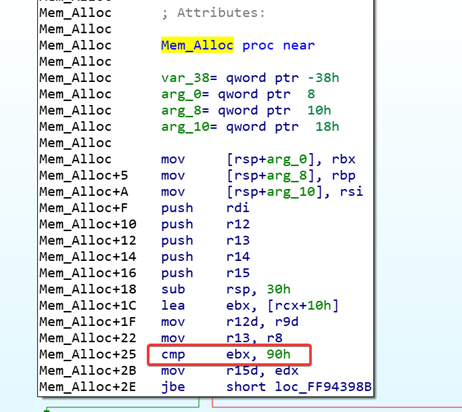462x412 pixels.
Task: Click address label Mem_Alloc+14
Action: (88, 257)
